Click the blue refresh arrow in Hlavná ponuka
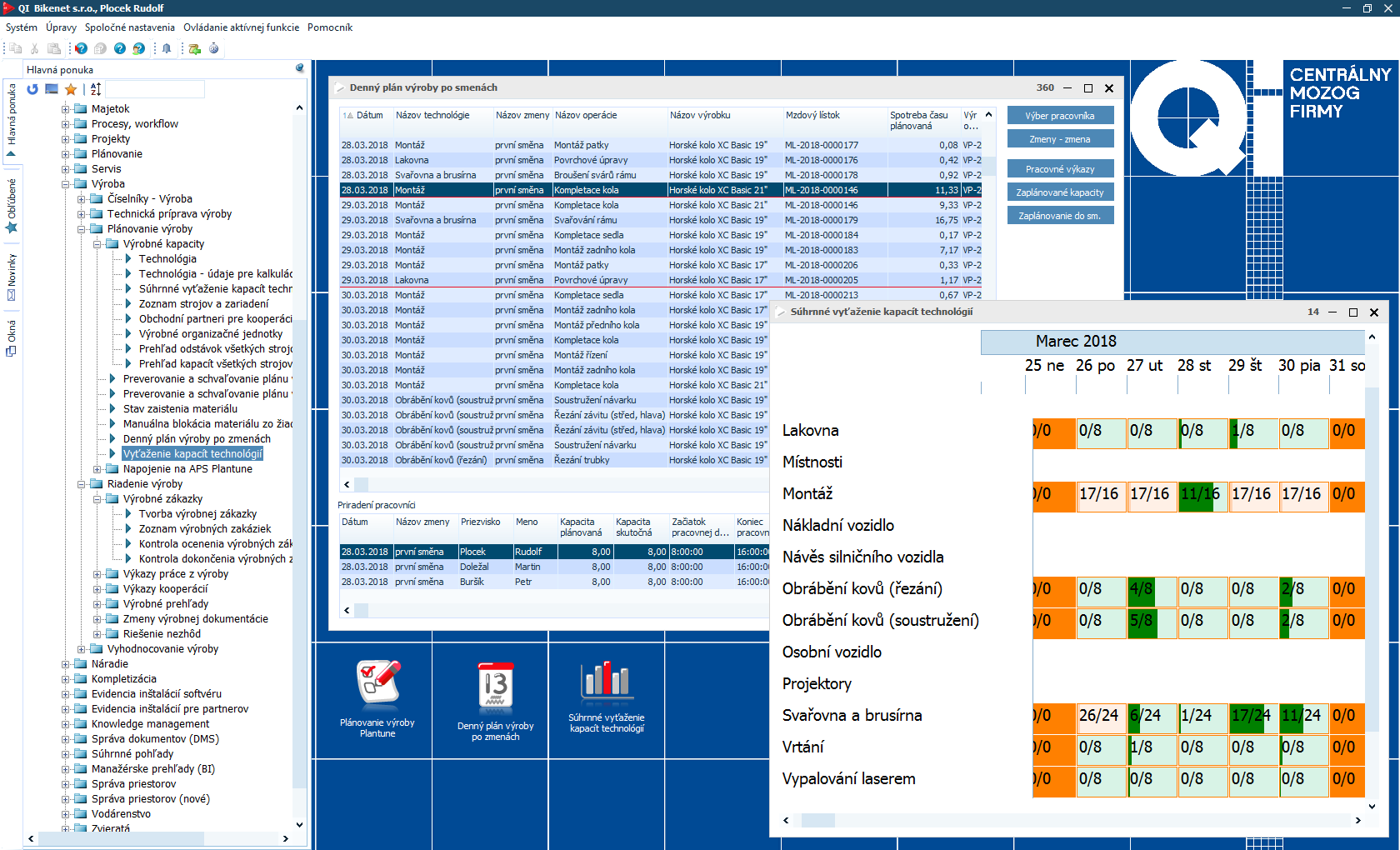This screenshot has width=1400, height=850. [32, 89]
